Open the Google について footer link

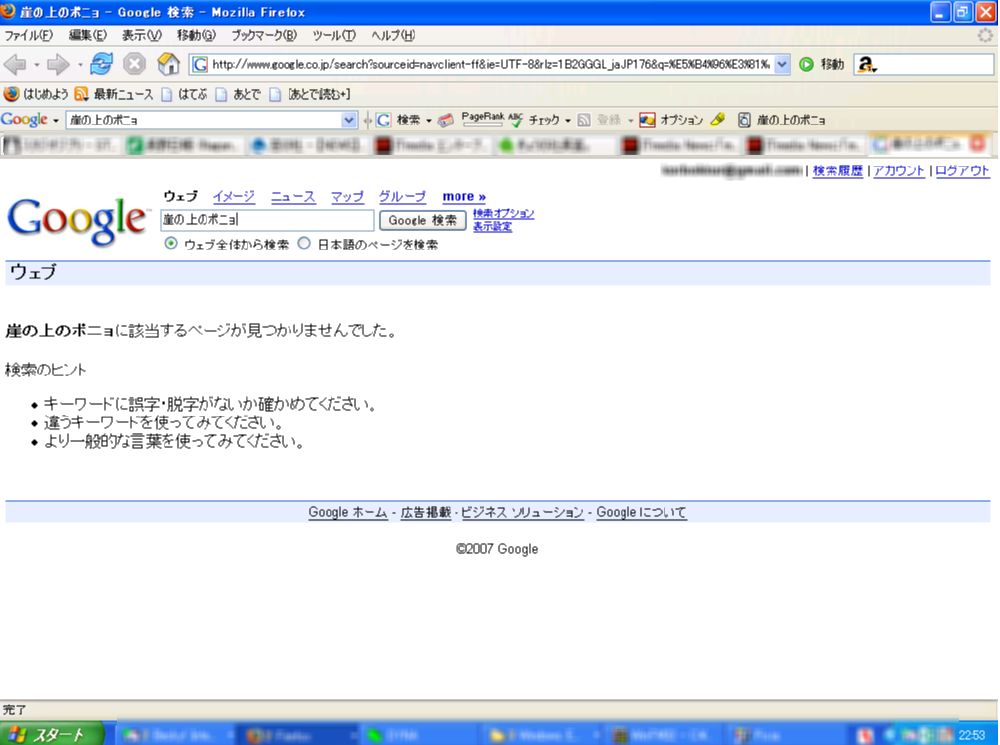click(x=641, y=512)
